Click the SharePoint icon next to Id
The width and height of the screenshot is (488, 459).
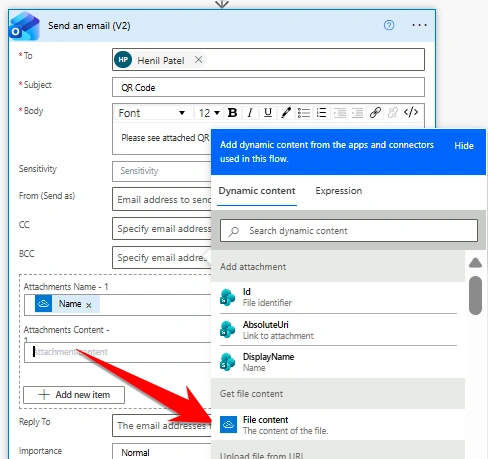click(228, 297)
